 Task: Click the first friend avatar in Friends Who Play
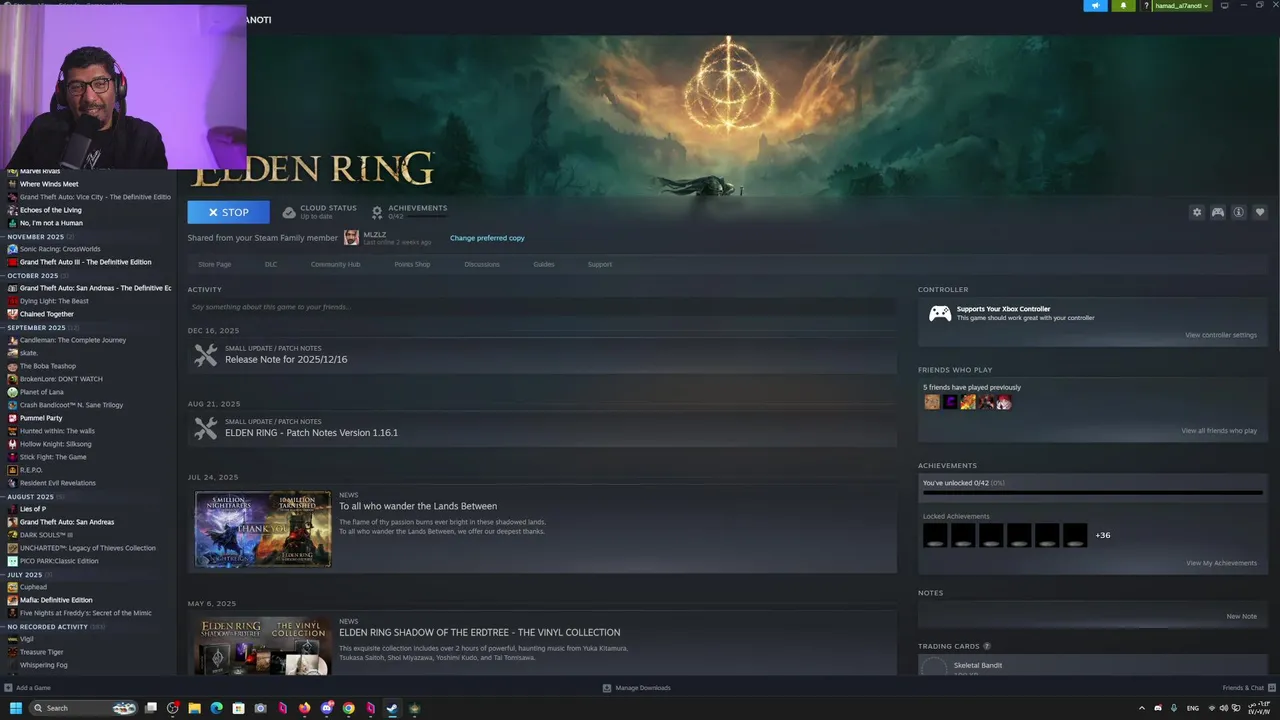pyautogui.click(x=932, y=402)
